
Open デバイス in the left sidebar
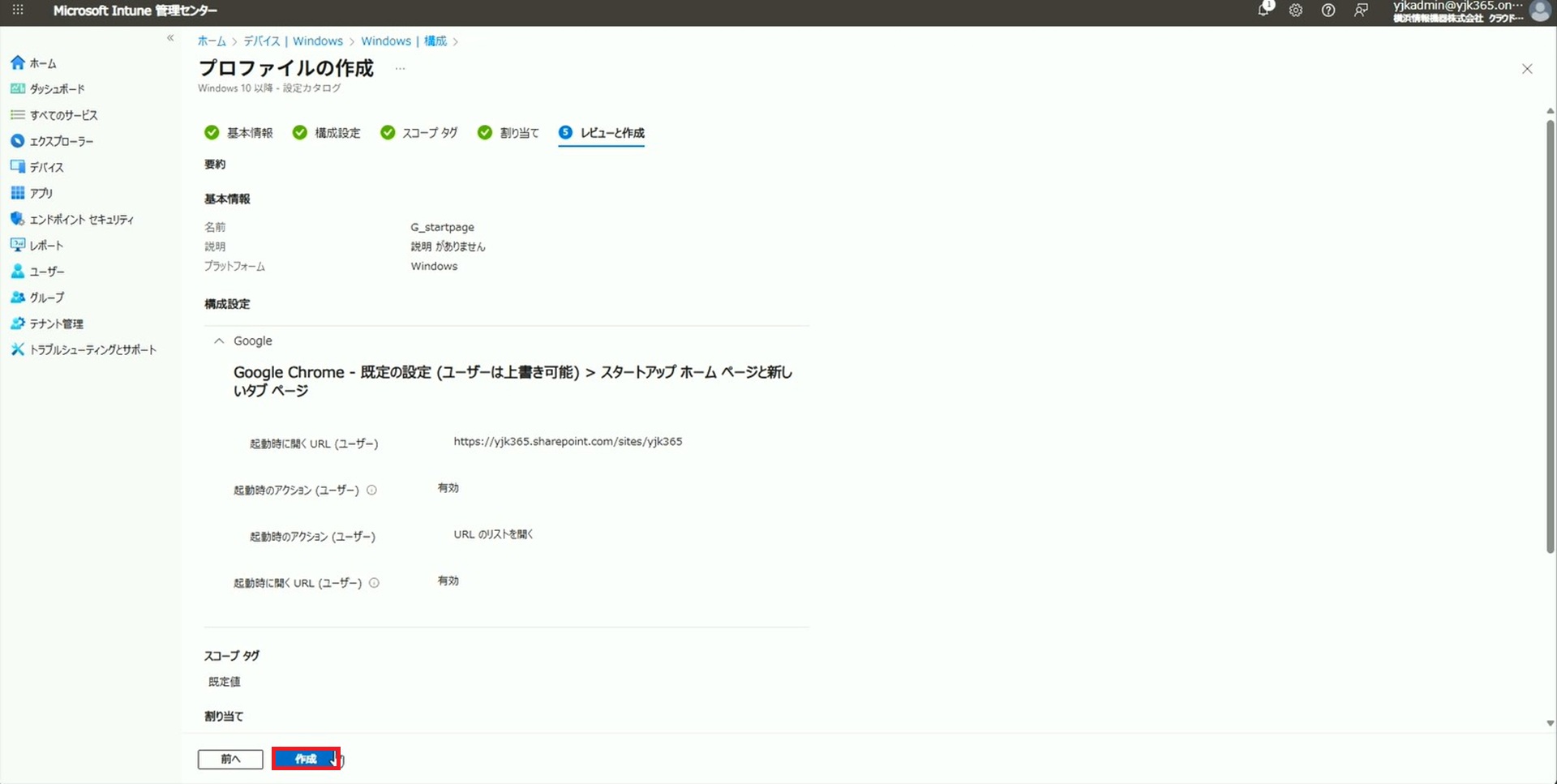[x=46, y=167]
